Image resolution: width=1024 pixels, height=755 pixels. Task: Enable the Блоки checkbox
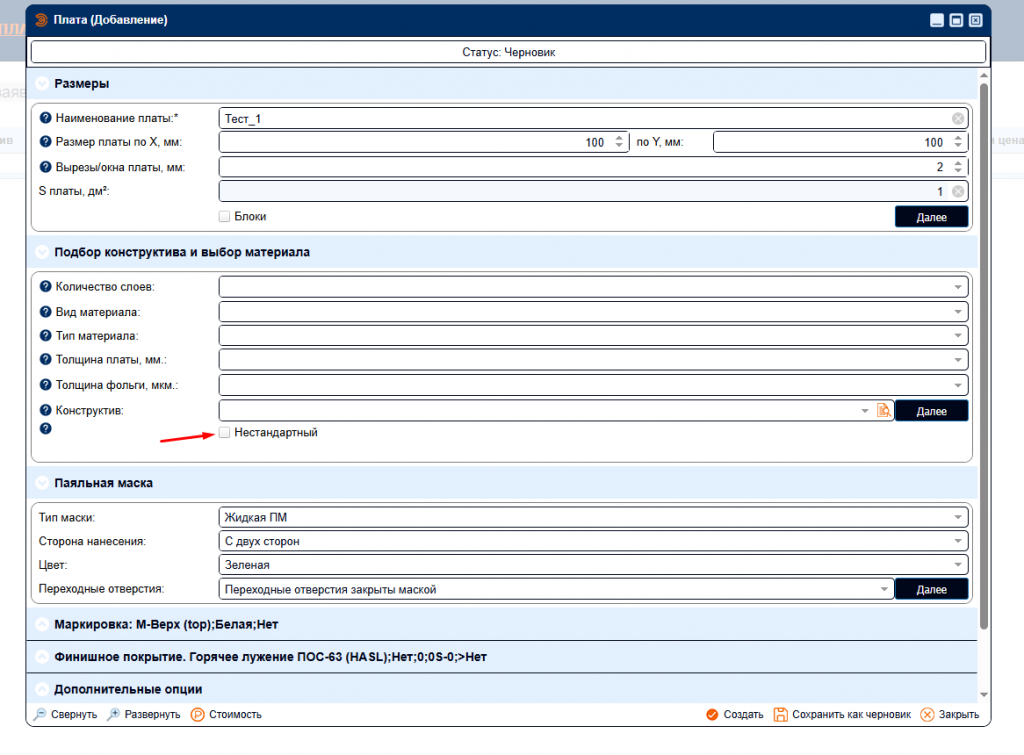point(225,216)
